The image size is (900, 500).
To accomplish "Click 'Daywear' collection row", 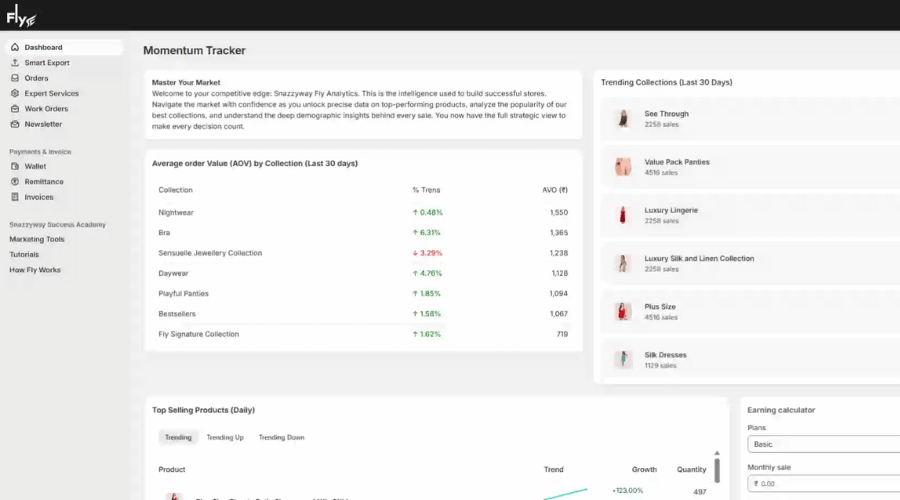I will (x=363, y=273).
